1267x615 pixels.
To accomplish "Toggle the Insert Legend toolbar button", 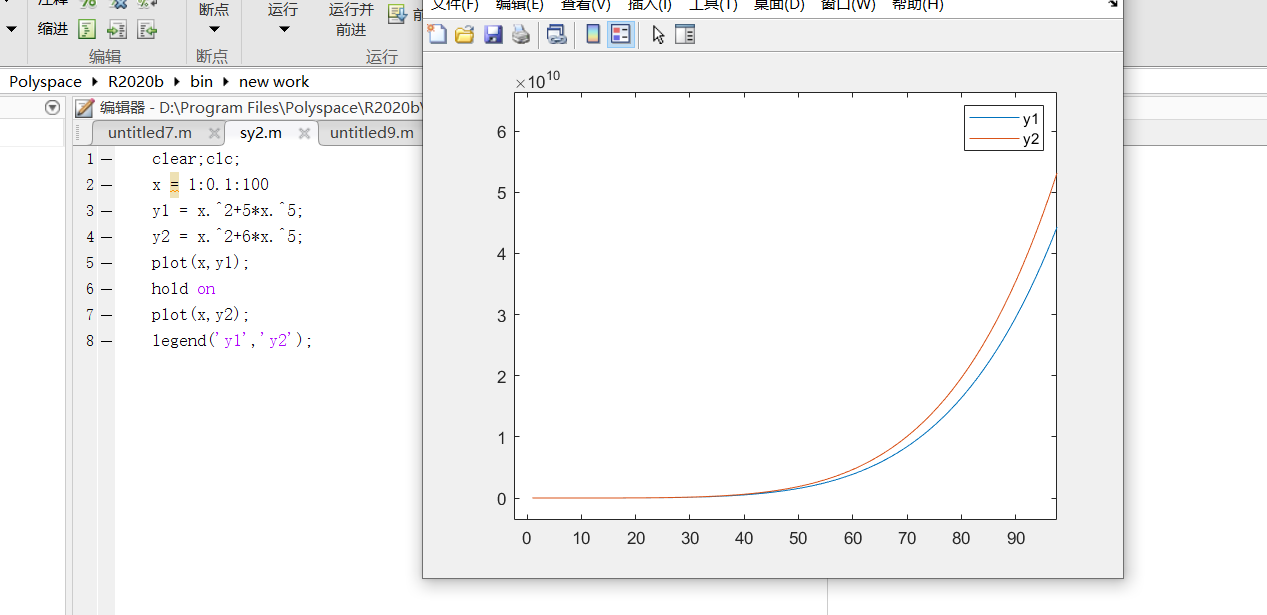I will pyautogui.click(x=620, y=35).
